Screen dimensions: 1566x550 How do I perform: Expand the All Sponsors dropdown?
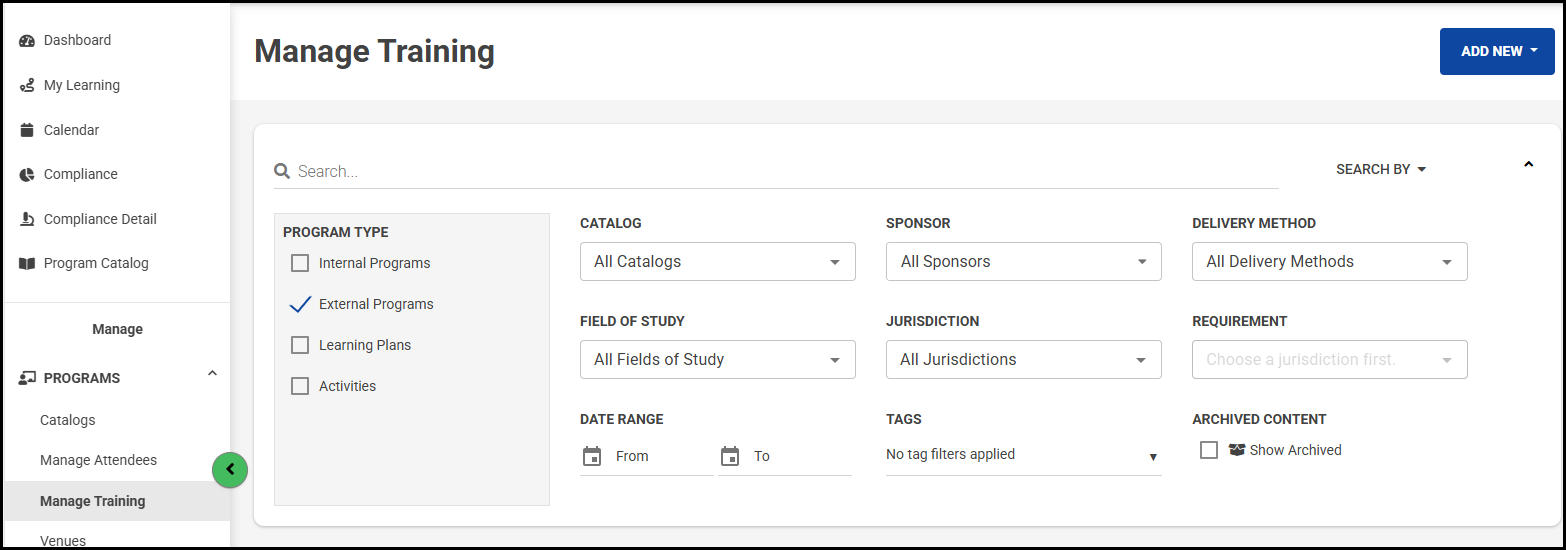(1023, 262)
